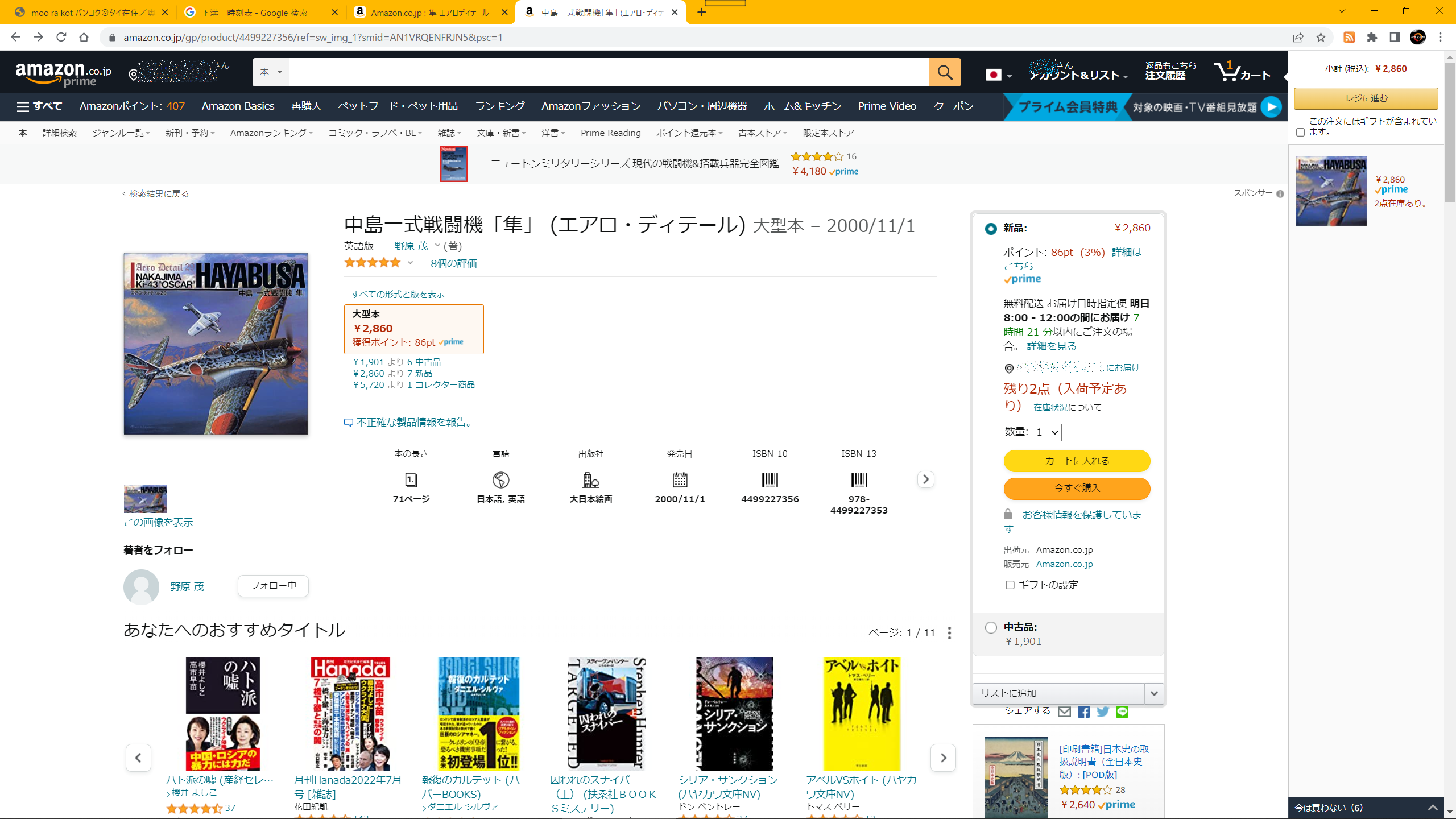Select the 新品 radio option
1456x819 pixels.
[991, 229]
